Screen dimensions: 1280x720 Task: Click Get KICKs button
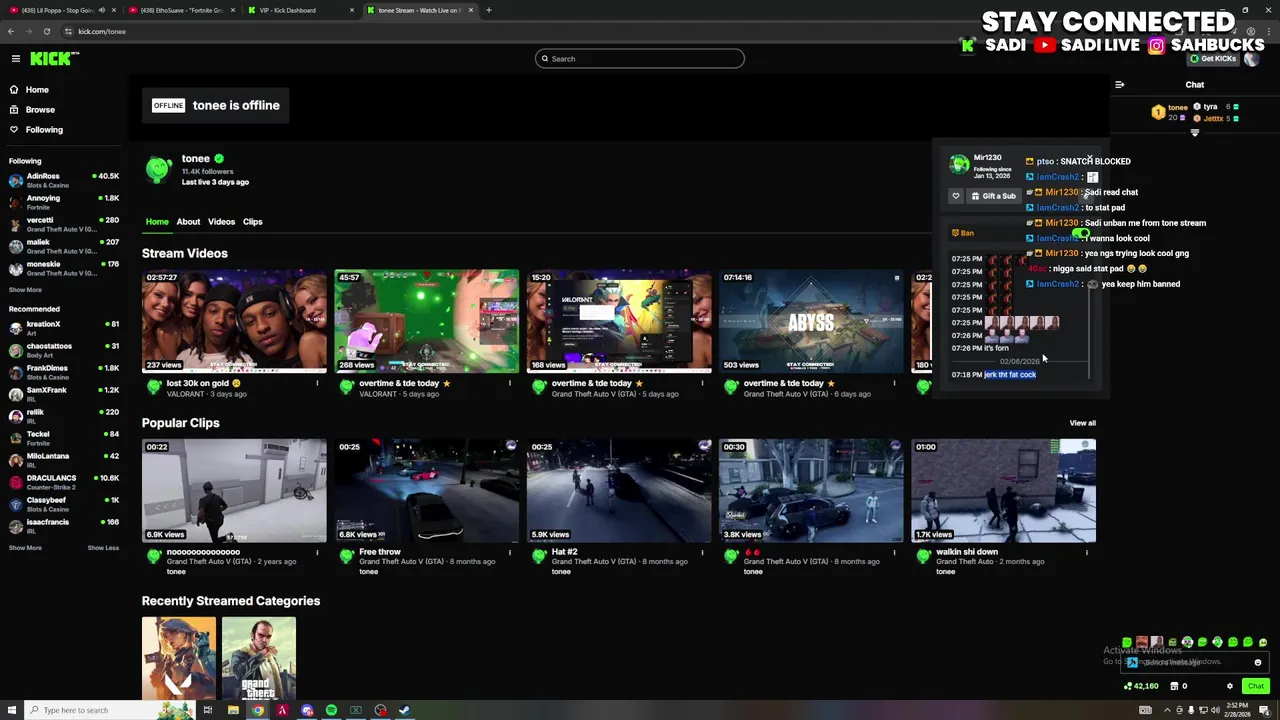[1213, 58]
